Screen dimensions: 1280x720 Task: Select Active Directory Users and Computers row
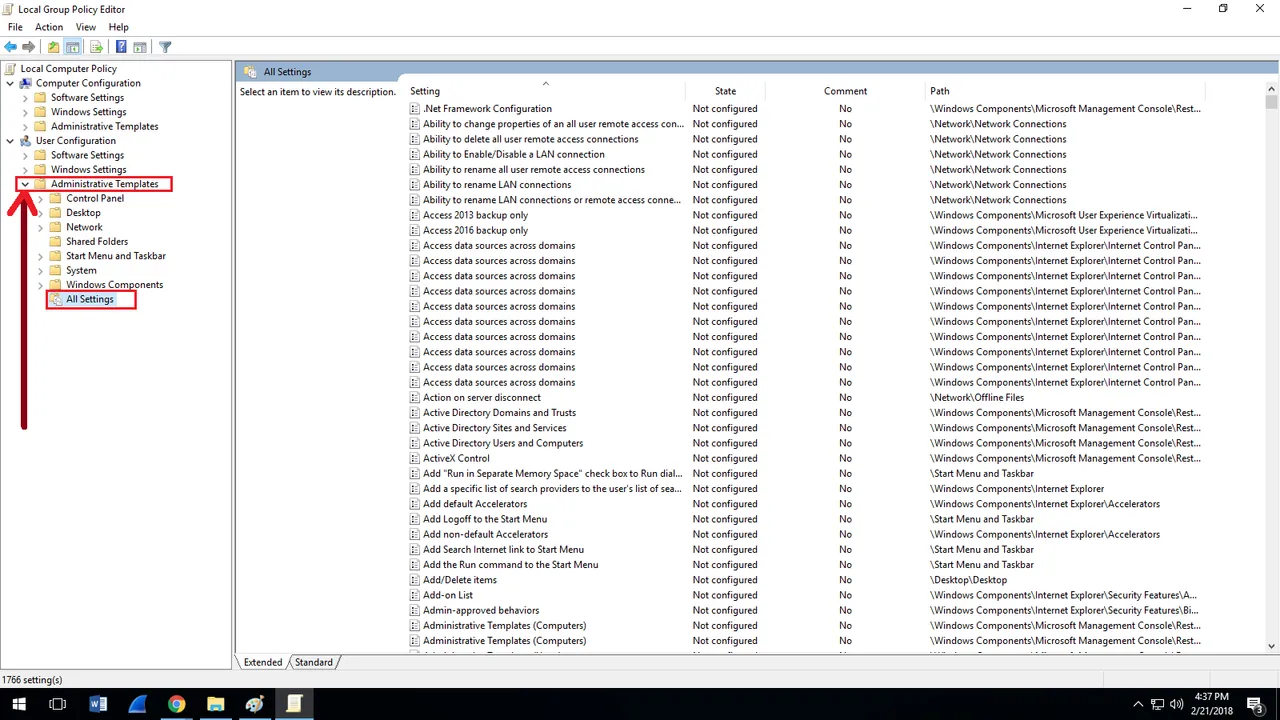click(503, 443)
